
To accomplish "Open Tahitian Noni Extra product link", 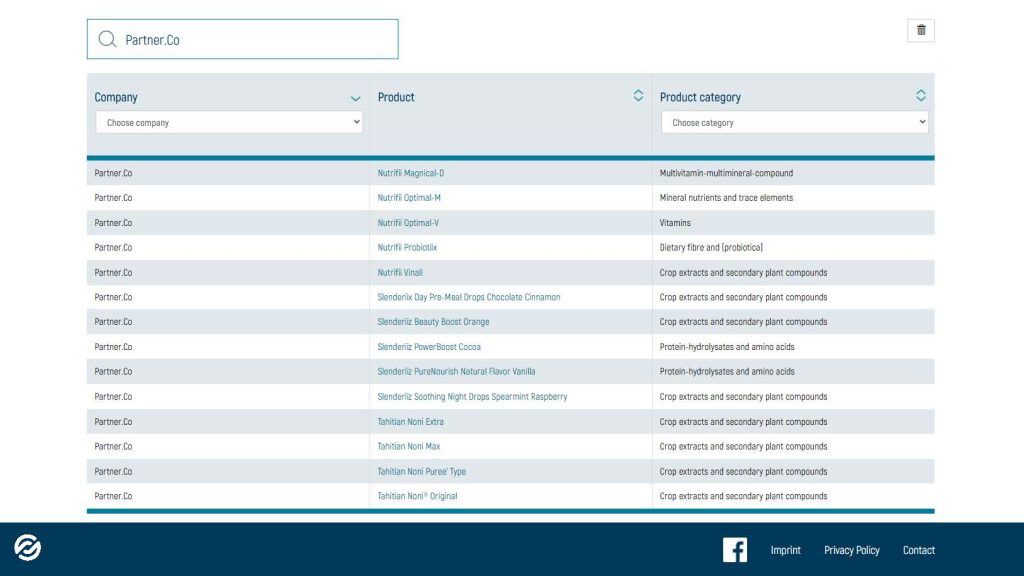I will 410,422.
